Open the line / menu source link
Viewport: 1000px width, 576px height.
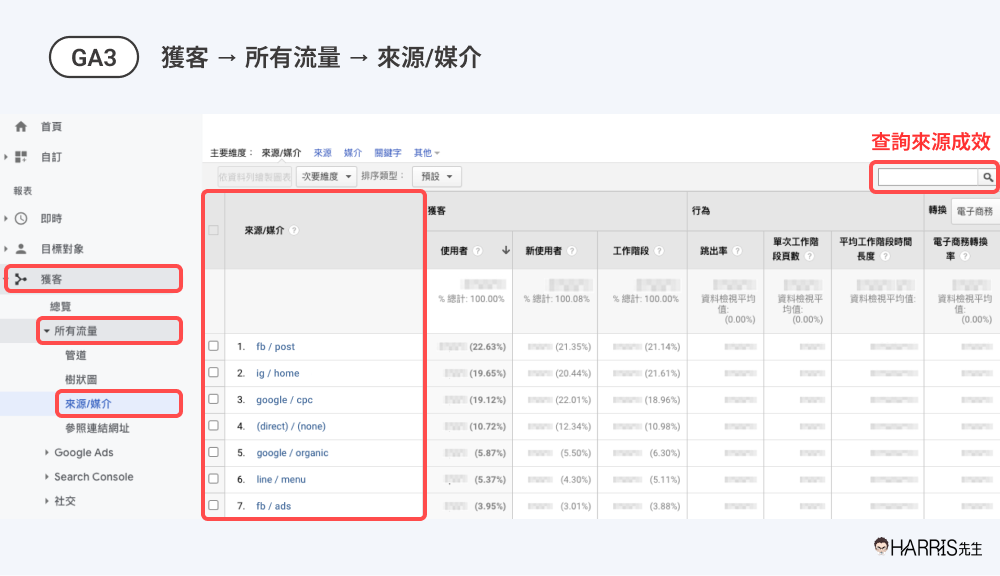(281, 480)
